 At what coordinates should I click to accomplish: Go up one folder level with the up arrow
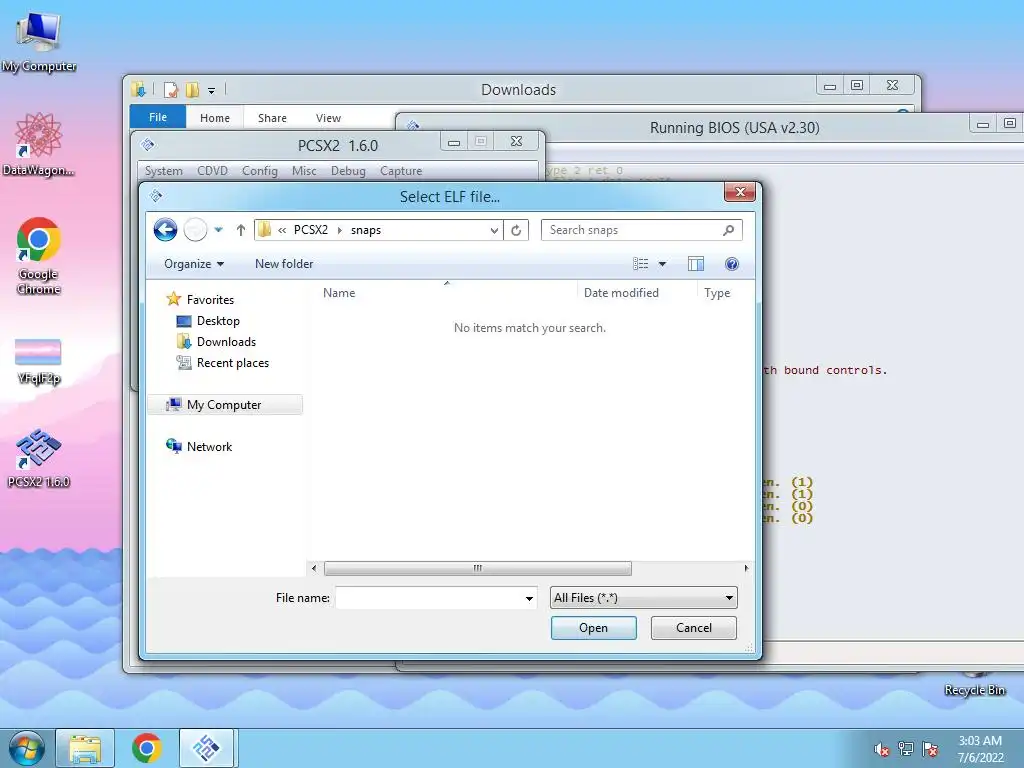[x=240, y=230]
